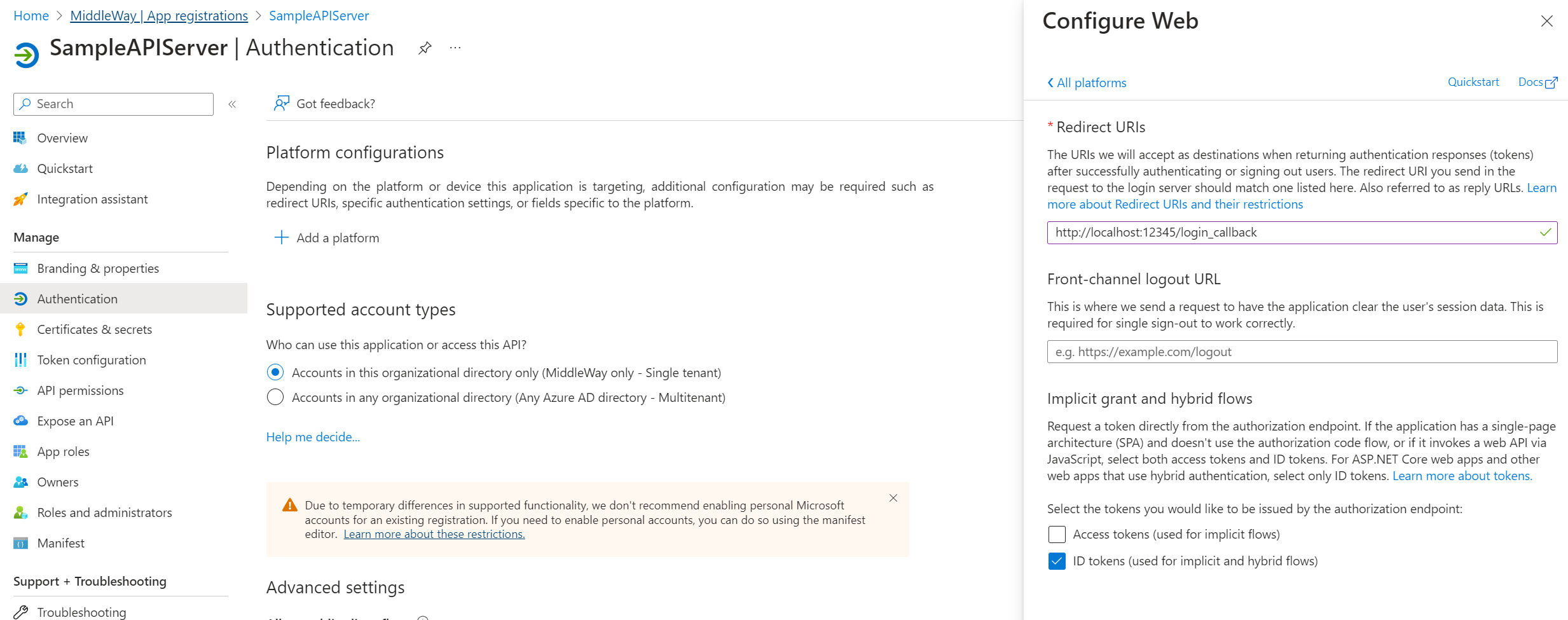Dismiss the personal accounts warning banner
The image size is (1568, 620).
tap(893, 498)
